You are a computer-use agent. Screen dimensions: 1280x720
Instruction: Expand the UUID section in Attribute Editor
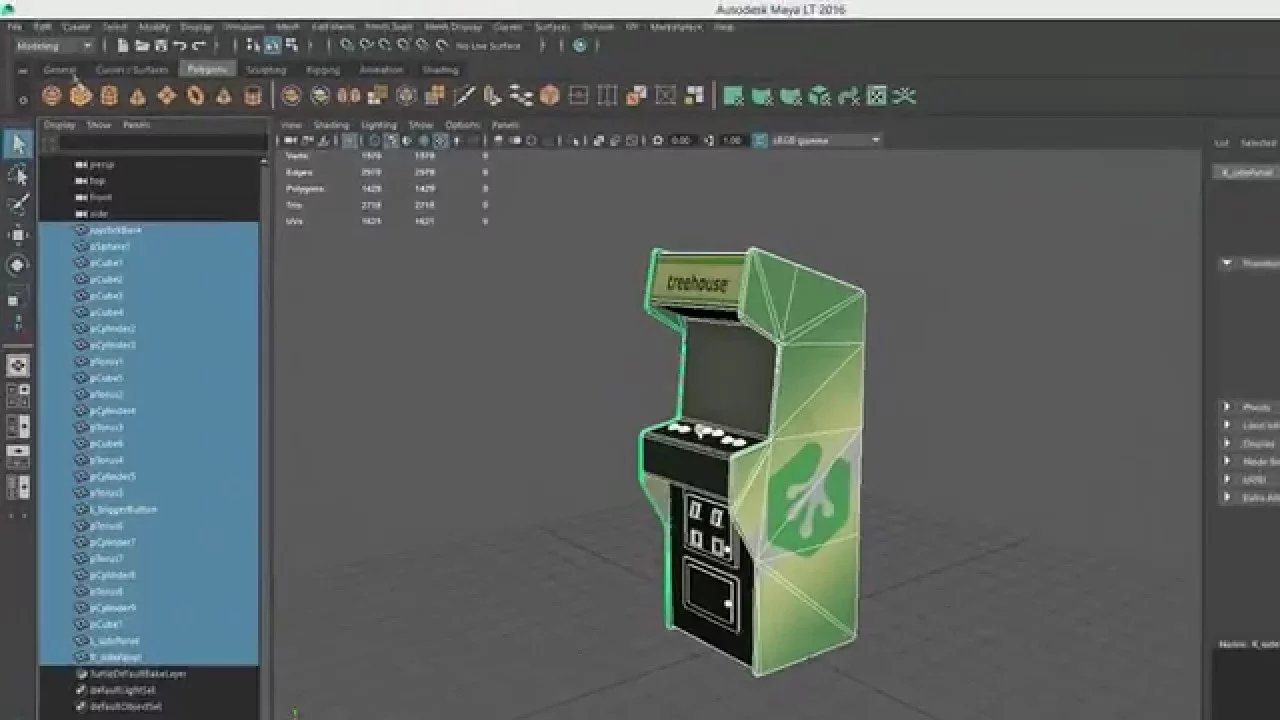point(1227,479)
